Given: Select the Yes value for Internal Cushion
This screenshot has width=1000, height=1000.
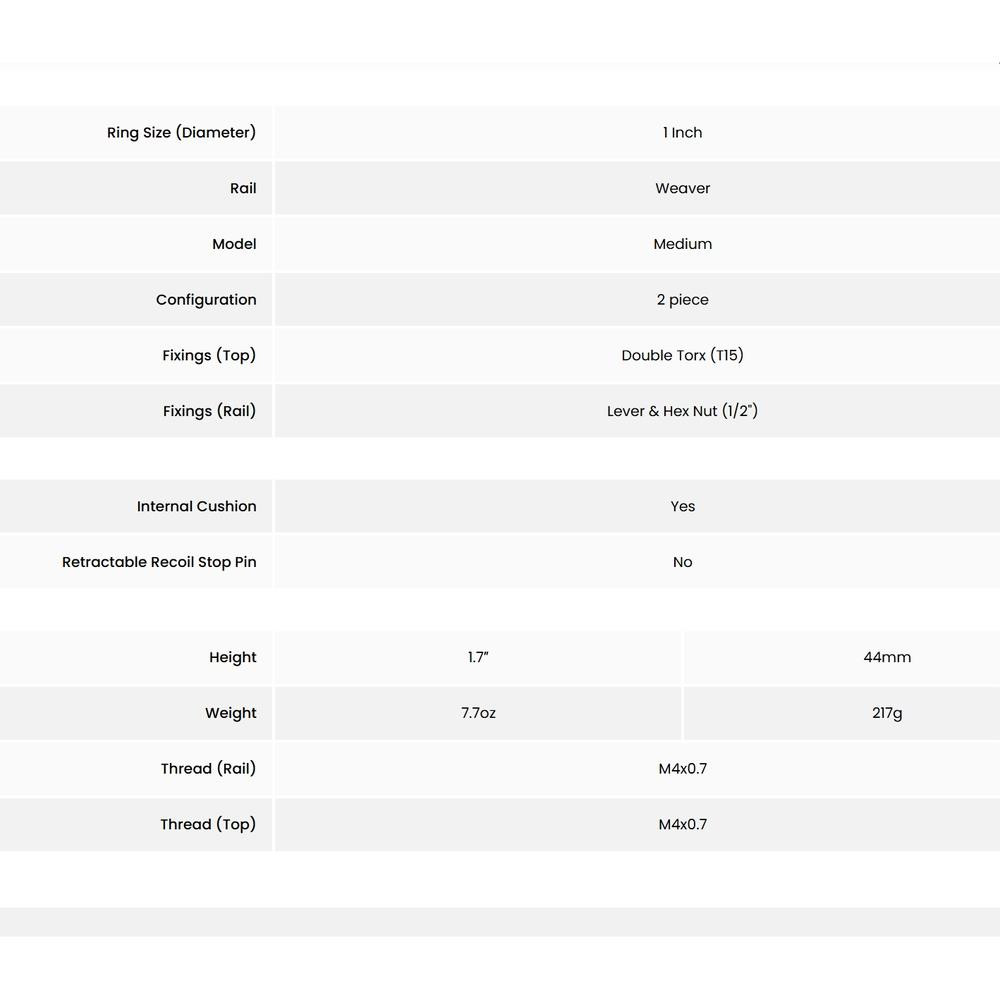Looking at the screenshot, I should [x=682, y=507].
